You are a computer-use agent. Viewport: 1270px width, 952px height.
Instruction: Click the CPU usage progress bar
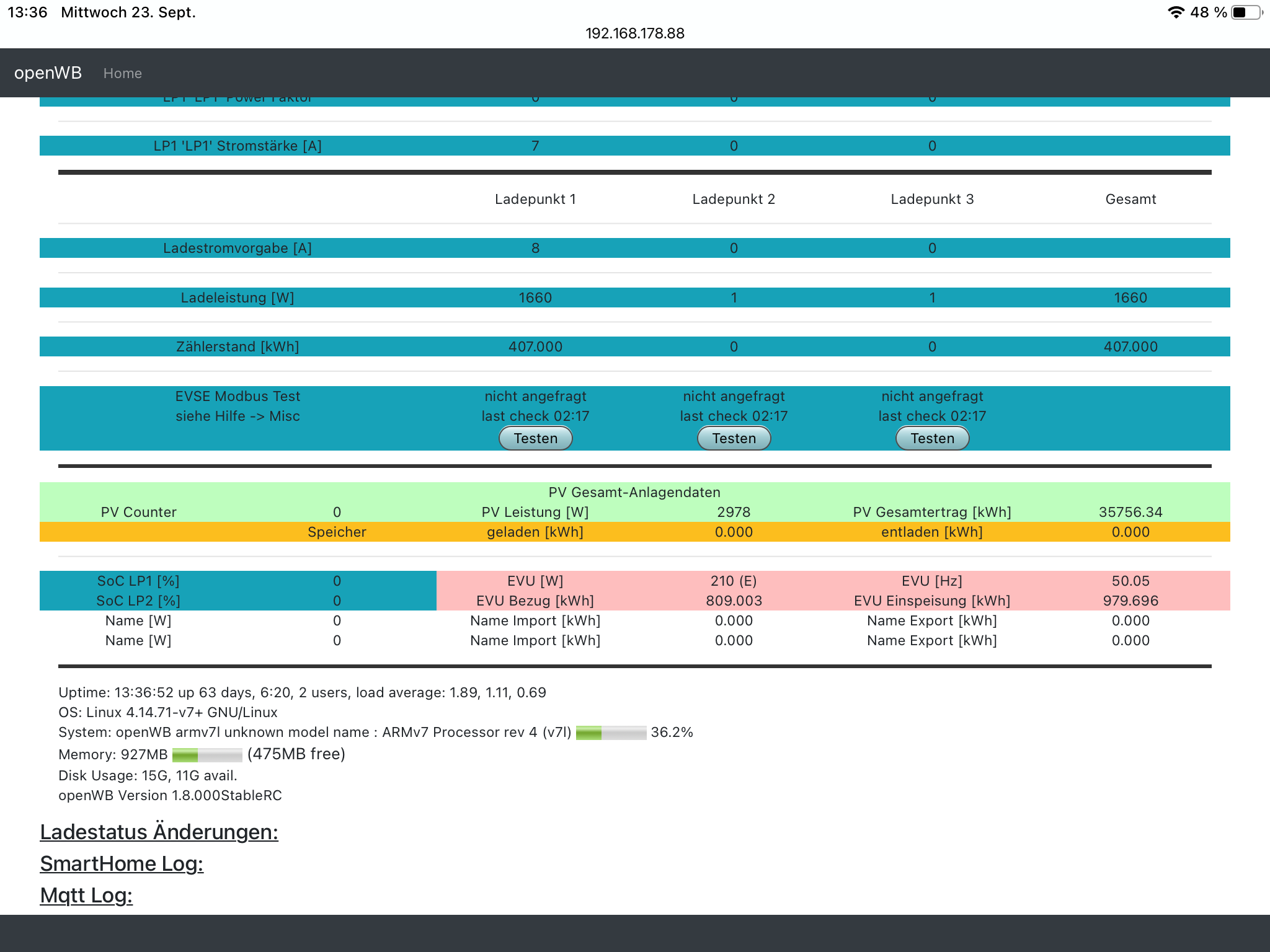tap(611, 733)
